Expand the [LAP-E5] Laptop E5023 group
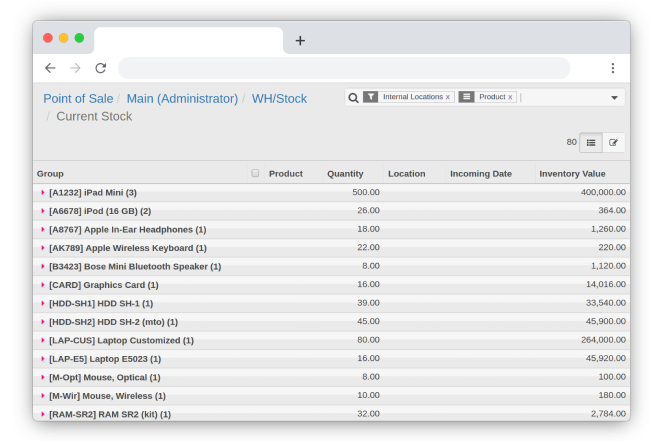This screenshot has height=441, width=663. point(43,359)
